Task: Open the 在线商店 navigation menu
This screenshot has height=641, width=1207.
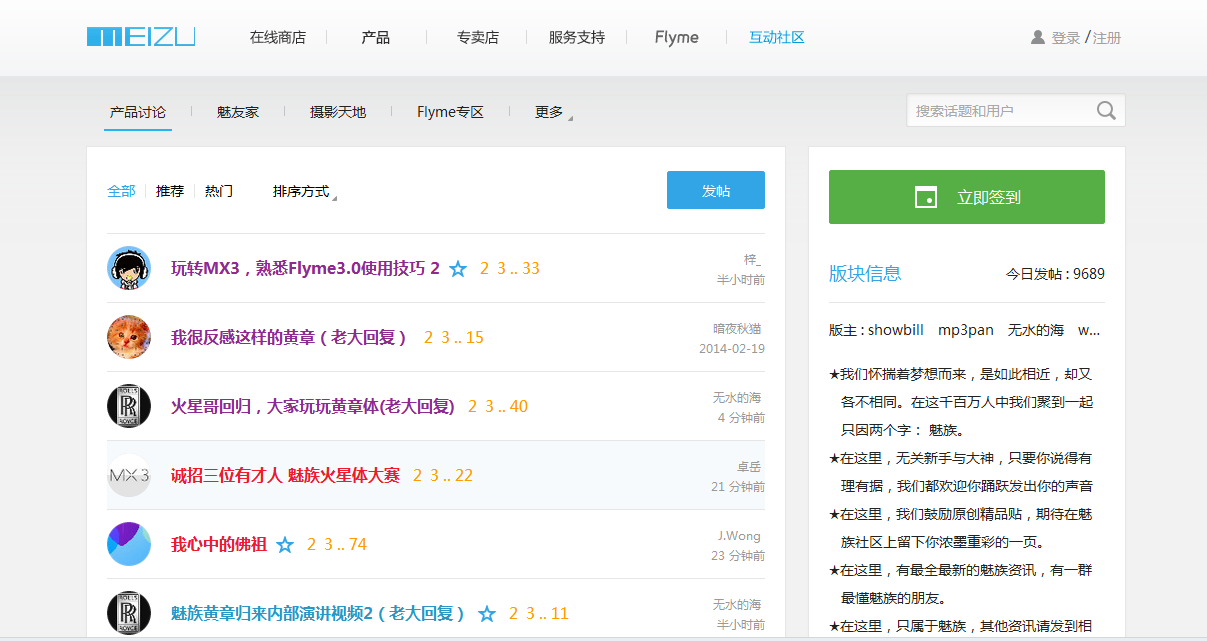Action: tap(277, 38)
